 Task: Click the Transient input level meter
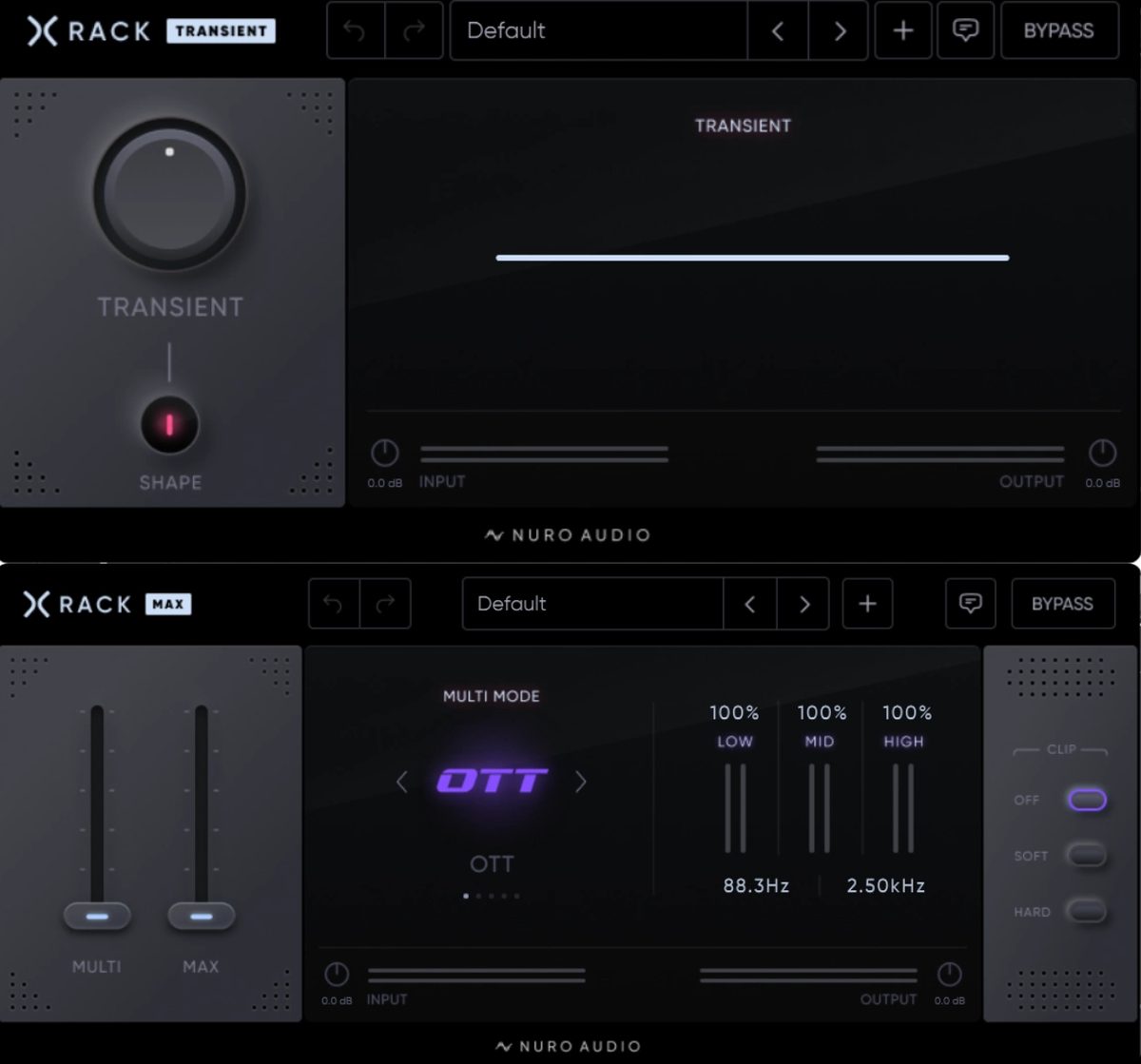click(x=544, y=455)
